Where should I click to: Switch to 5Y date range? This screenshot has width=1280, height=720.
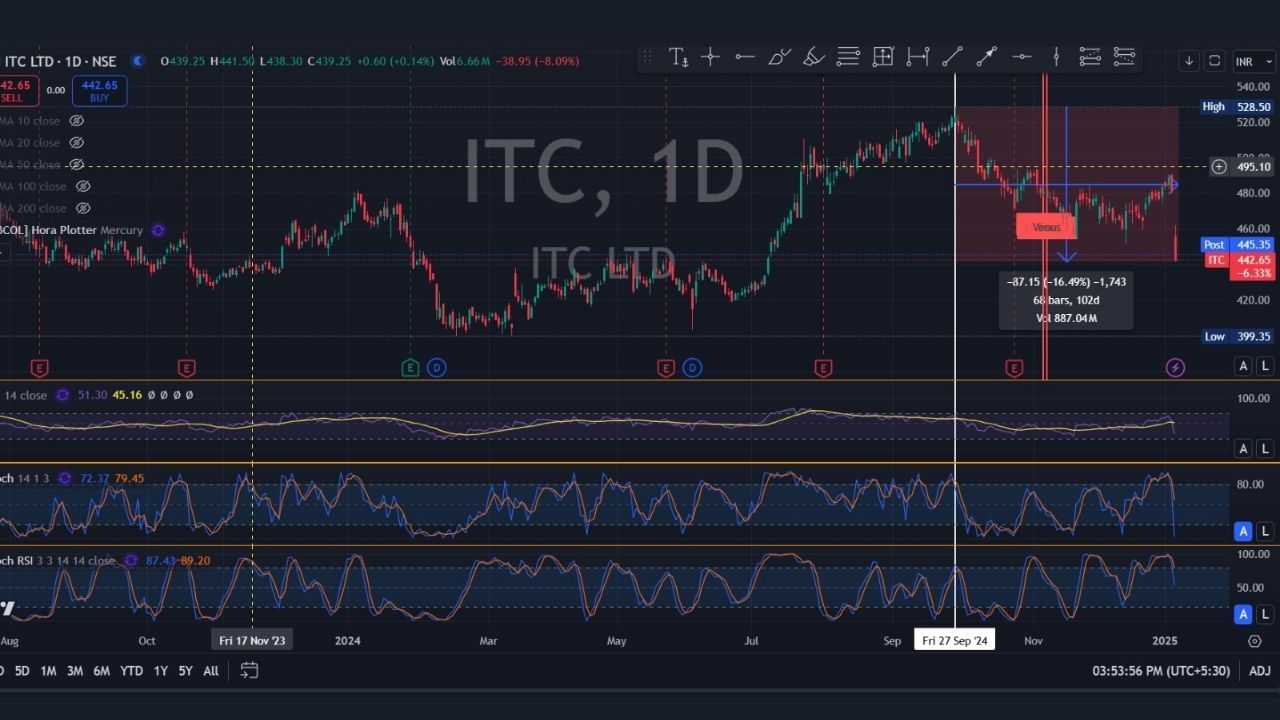[x=186, y=671]
